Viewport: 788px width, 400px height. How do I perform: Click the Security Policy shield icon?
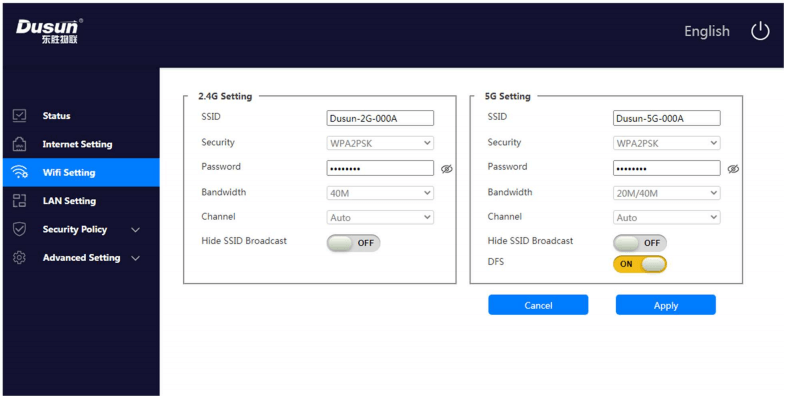coord(19,229)
